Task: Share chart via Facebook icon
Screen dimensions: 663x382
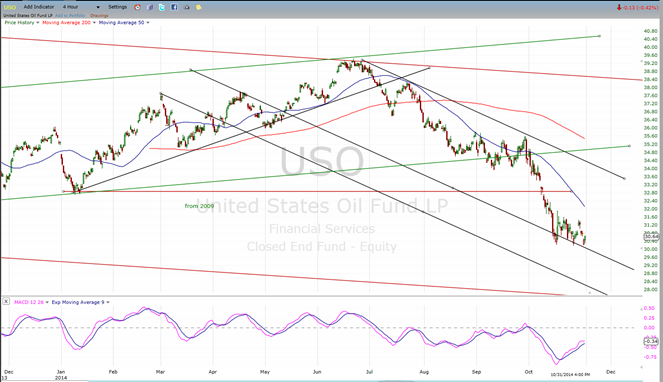Action: coord(174,7)
